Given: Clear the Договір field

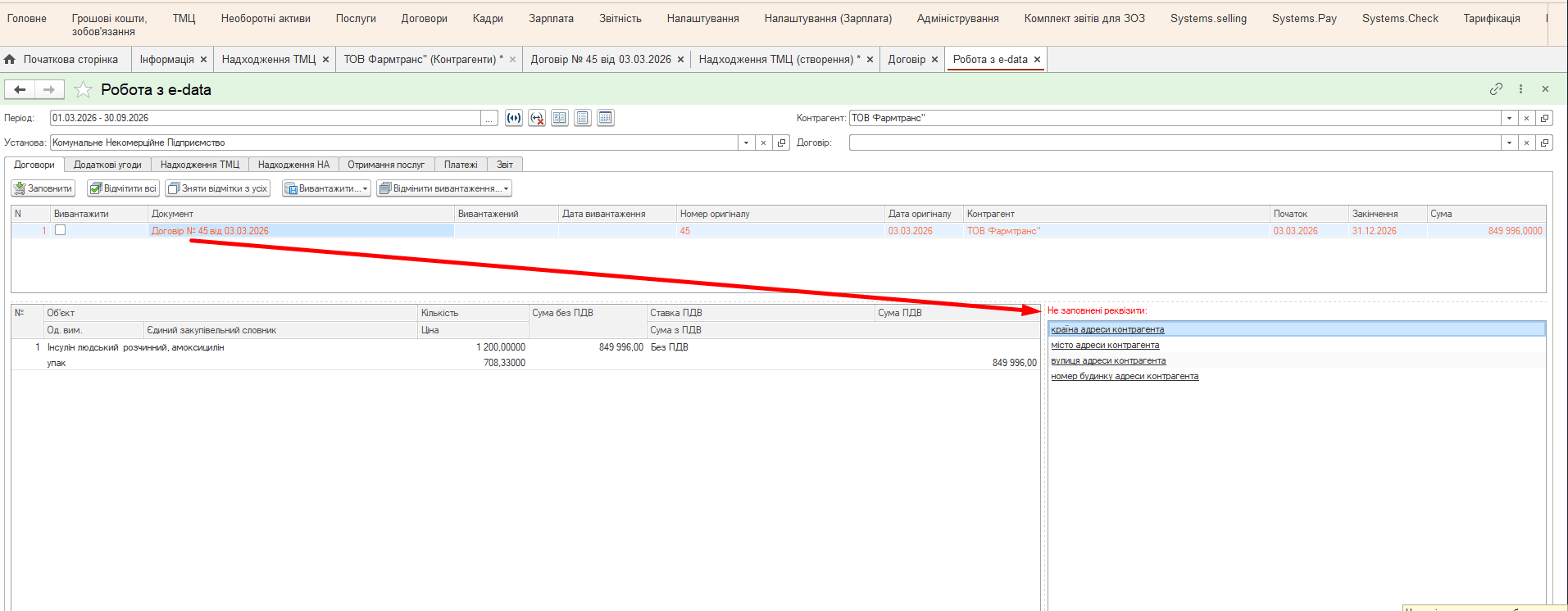Looking at the screenshot, I should [x=1526, y=143].
